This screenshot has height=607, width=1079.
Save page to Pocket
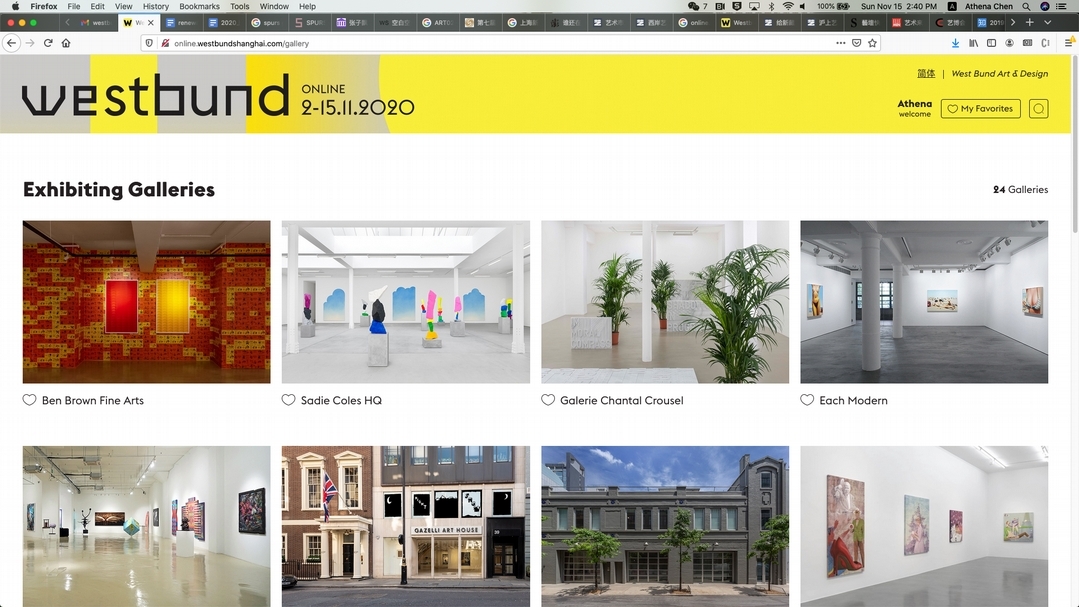pos(857,43)
